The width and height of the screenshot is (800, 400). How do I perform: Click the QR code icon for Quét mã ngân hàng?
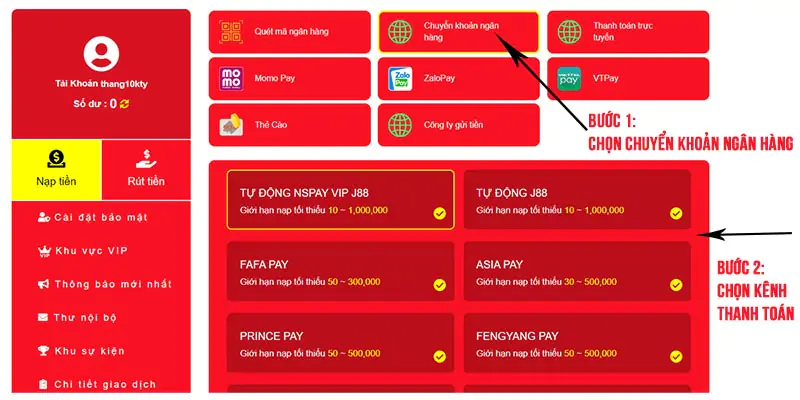[231, 32]
